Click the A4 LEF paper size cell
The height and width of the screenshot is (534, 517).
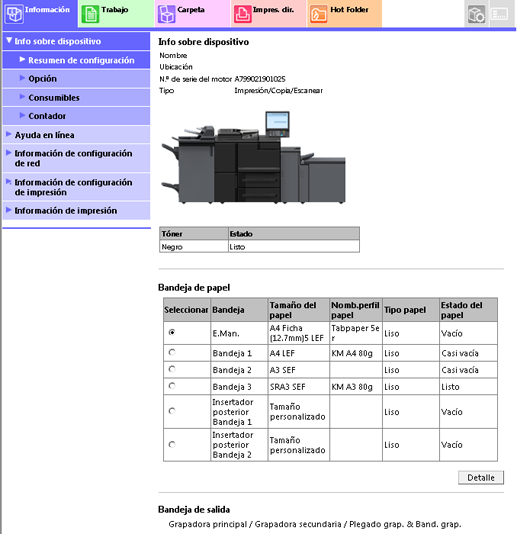299,353
